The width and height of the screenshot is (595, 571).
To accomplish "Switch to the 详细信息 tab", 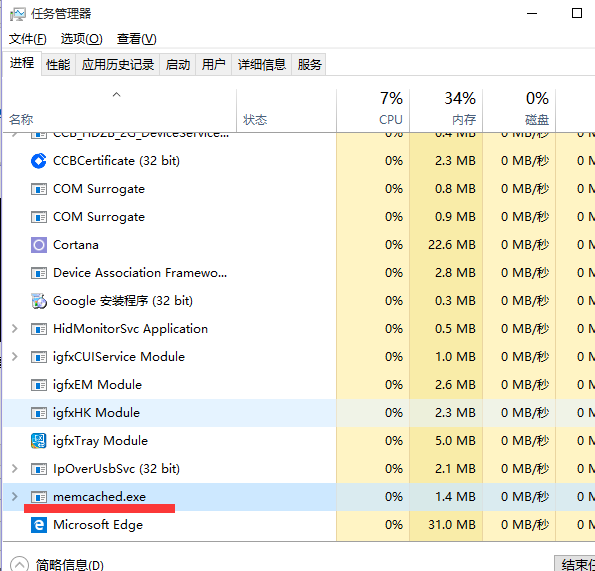I will coord(261,64).
